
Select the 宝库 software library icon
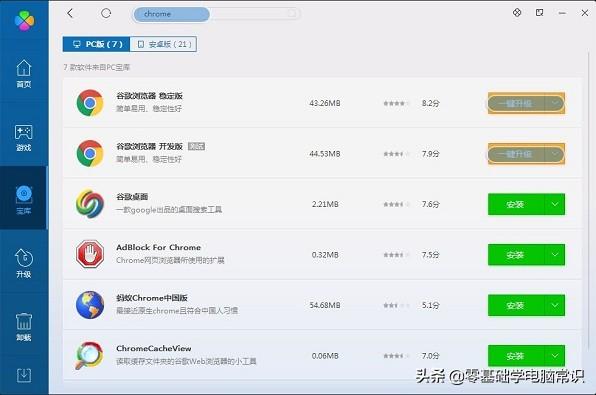(24, 200)
